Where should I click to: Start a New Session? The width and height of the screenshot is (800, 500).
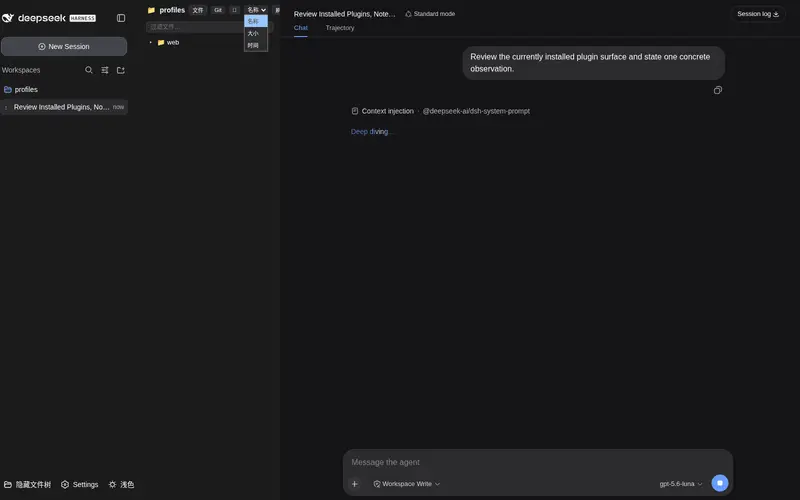click(64, 46)
